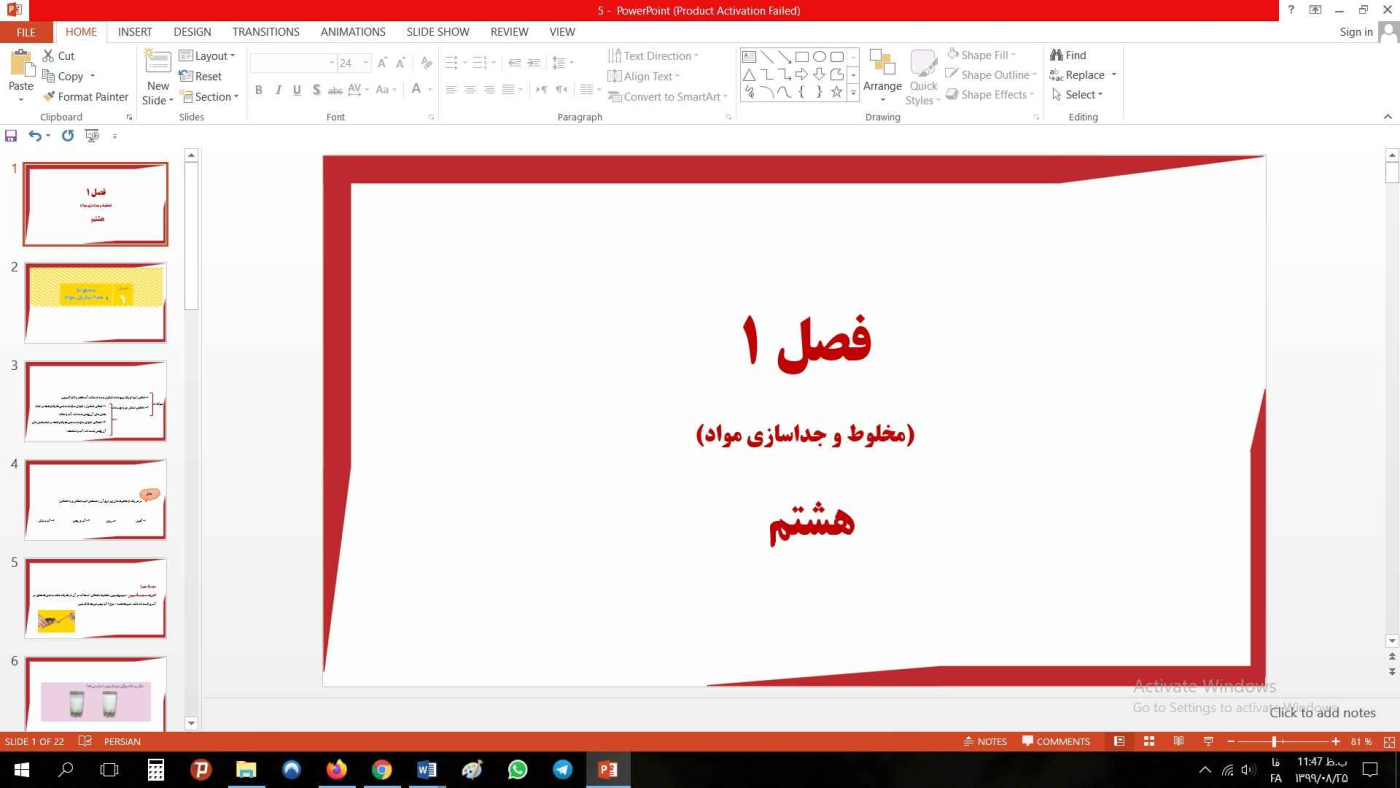Switch to Slide Sorter view icon
This screenshot has width=1400, height=788.
[x=1149, y=742]
